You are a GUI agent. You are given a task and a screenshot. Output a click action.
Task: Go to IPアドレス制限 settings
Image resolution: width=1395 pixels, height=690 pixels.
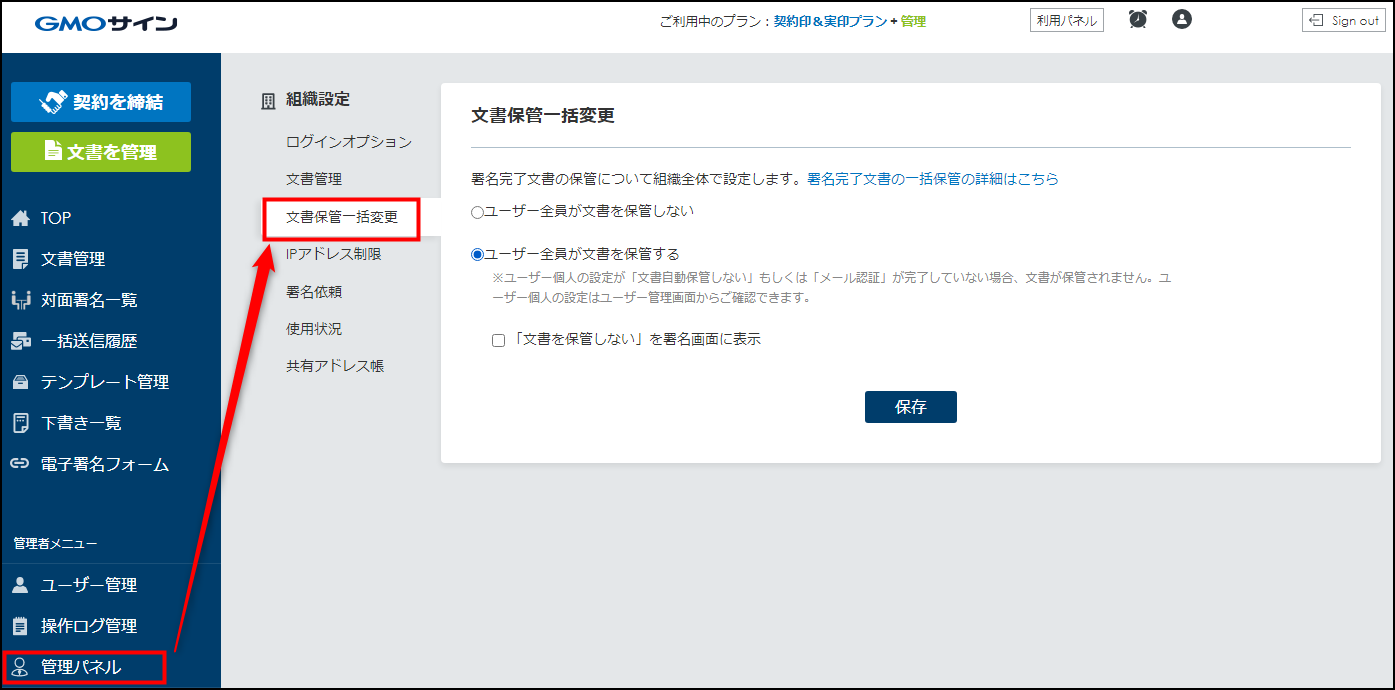click(x=333, y=254)
